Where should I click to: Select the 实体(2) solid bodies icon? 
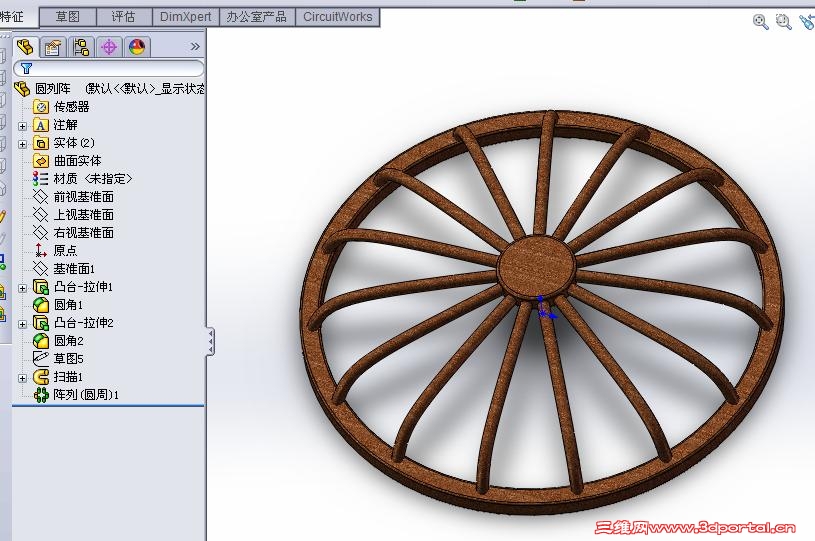pyautogui.click(x=41, y=142)
